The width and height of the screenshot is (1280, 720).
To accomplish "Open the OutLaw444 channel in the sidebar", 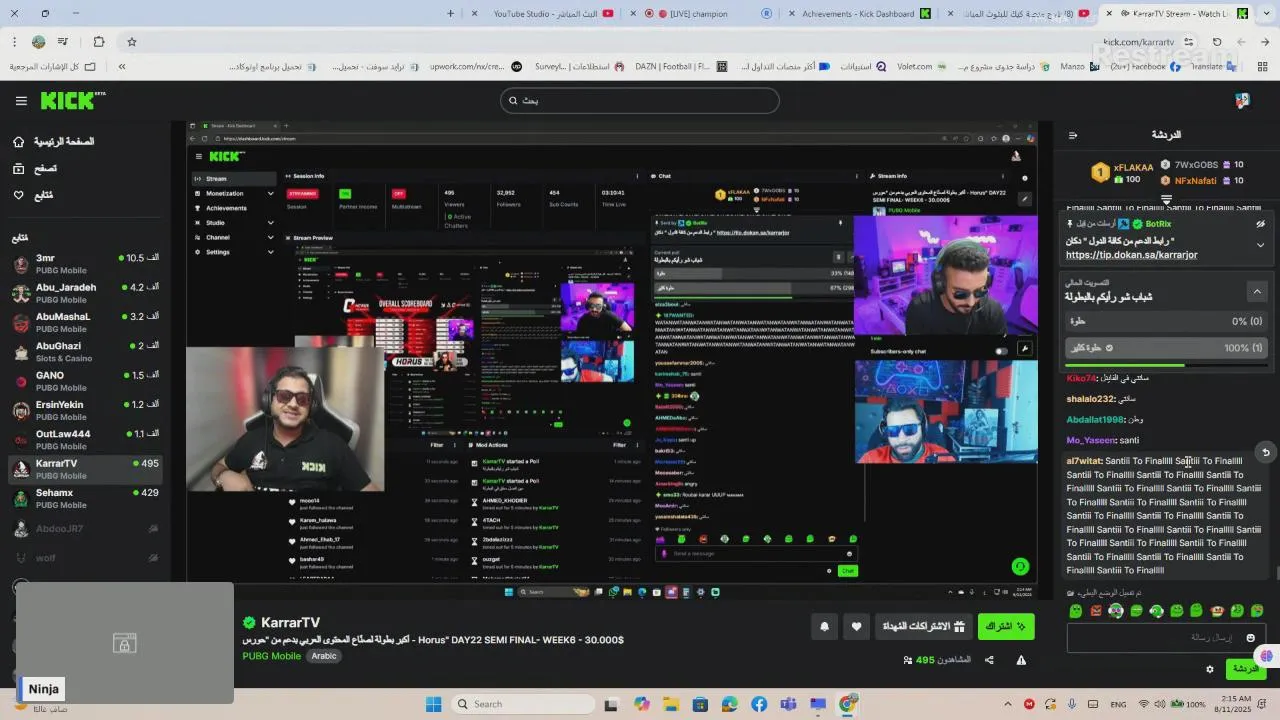I will tap(84, 440).
